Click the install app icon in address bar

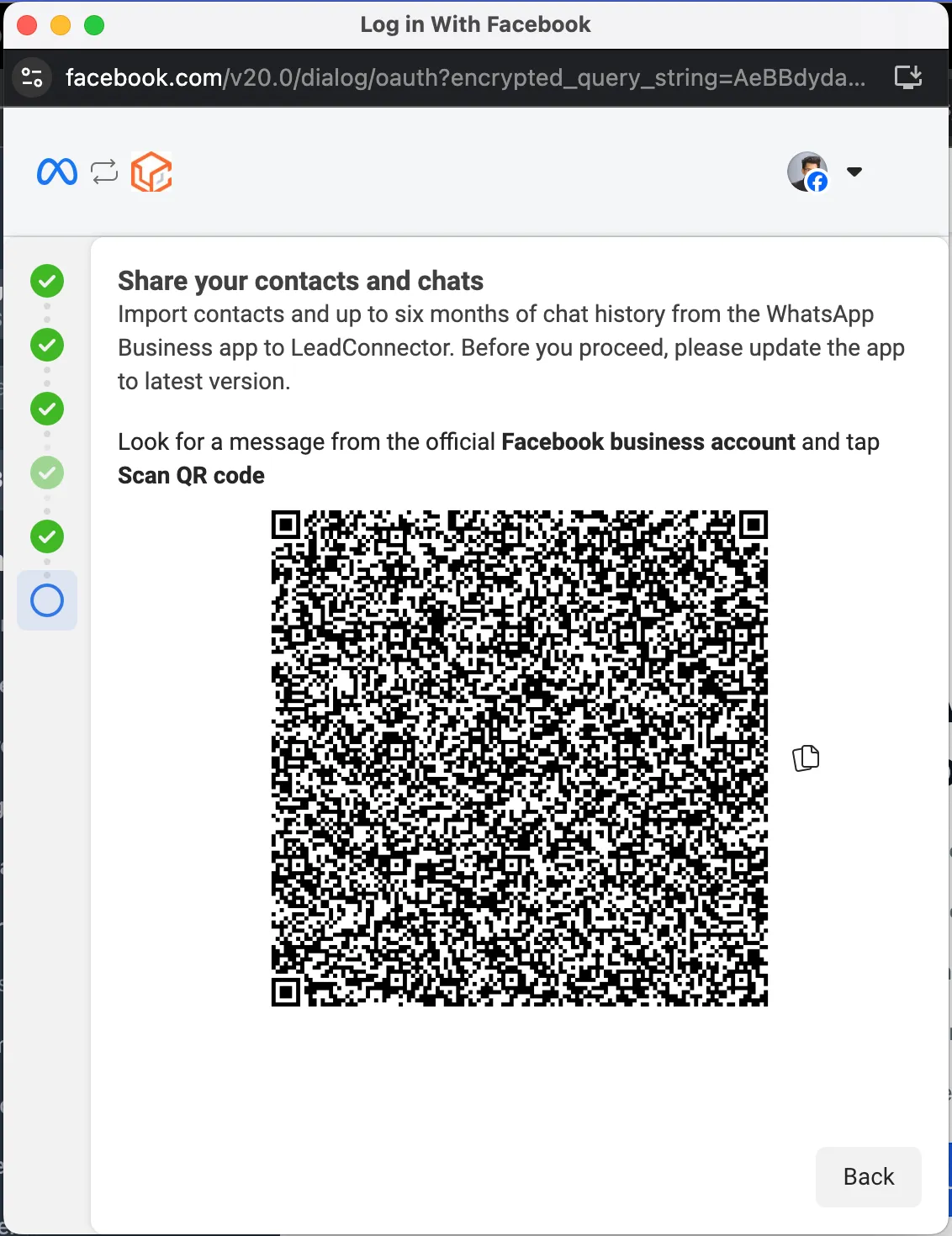point(908,77)
